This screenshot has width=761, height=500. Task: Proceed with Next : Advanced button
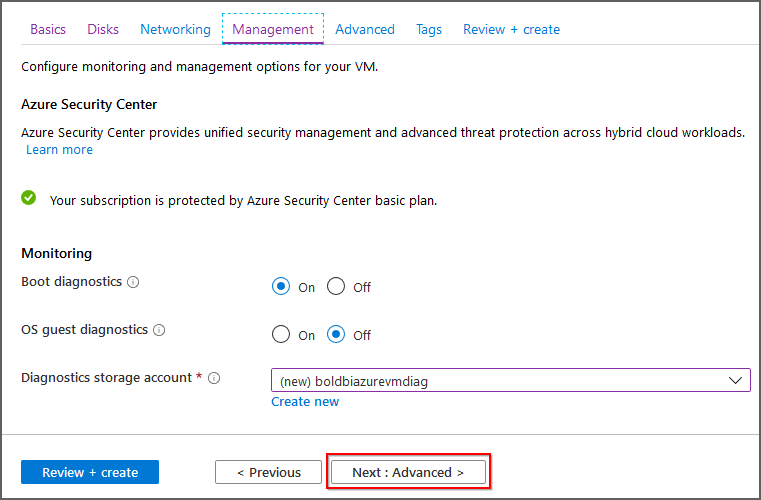[408, 472]
